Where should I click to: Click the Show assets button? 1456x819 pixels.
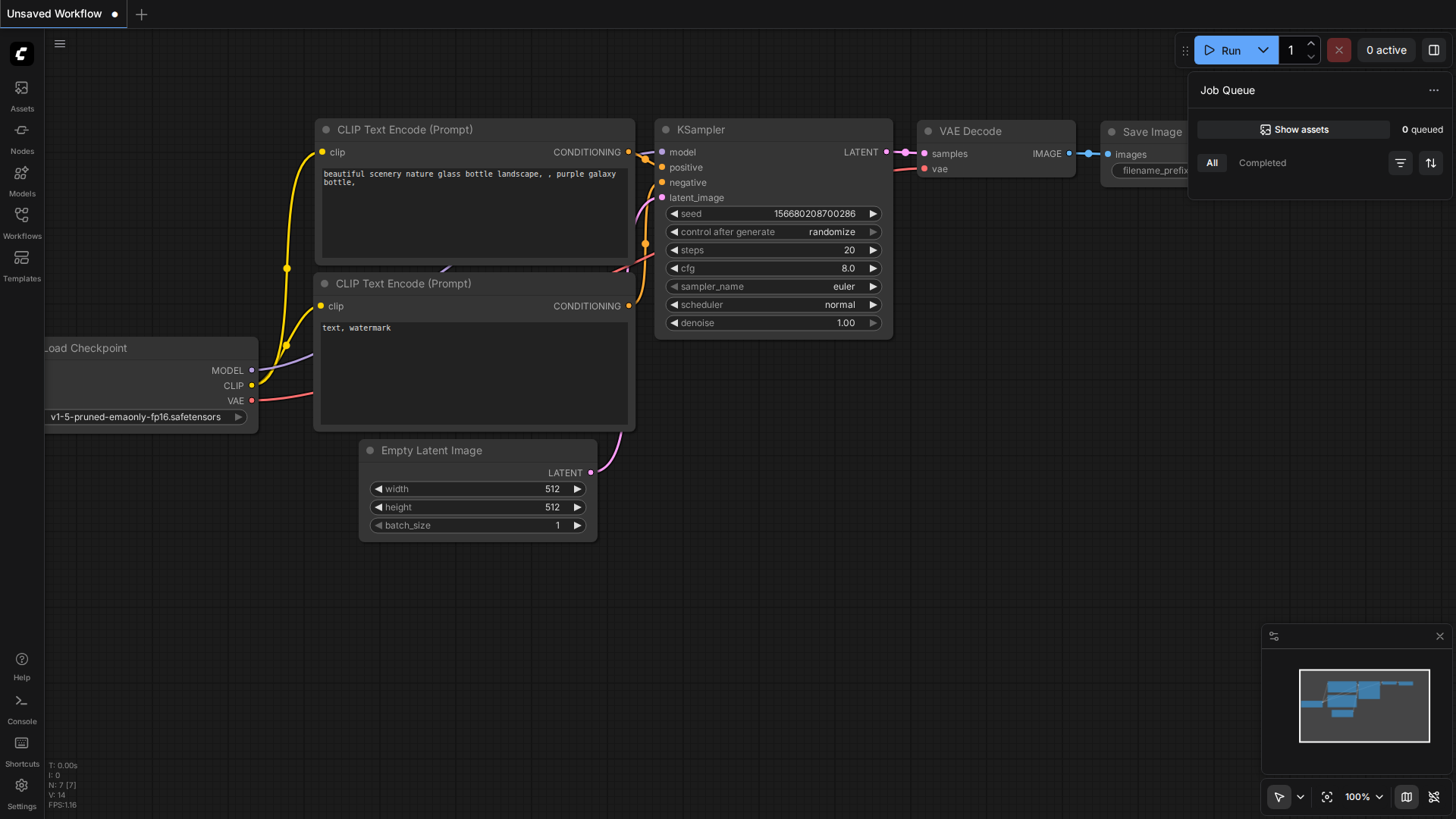[1294, 130]
